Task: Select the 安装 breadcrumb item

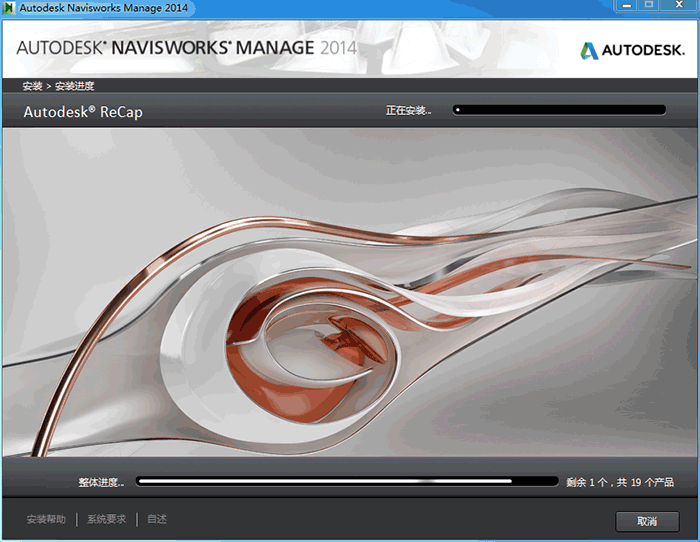Action: (32, 86)
